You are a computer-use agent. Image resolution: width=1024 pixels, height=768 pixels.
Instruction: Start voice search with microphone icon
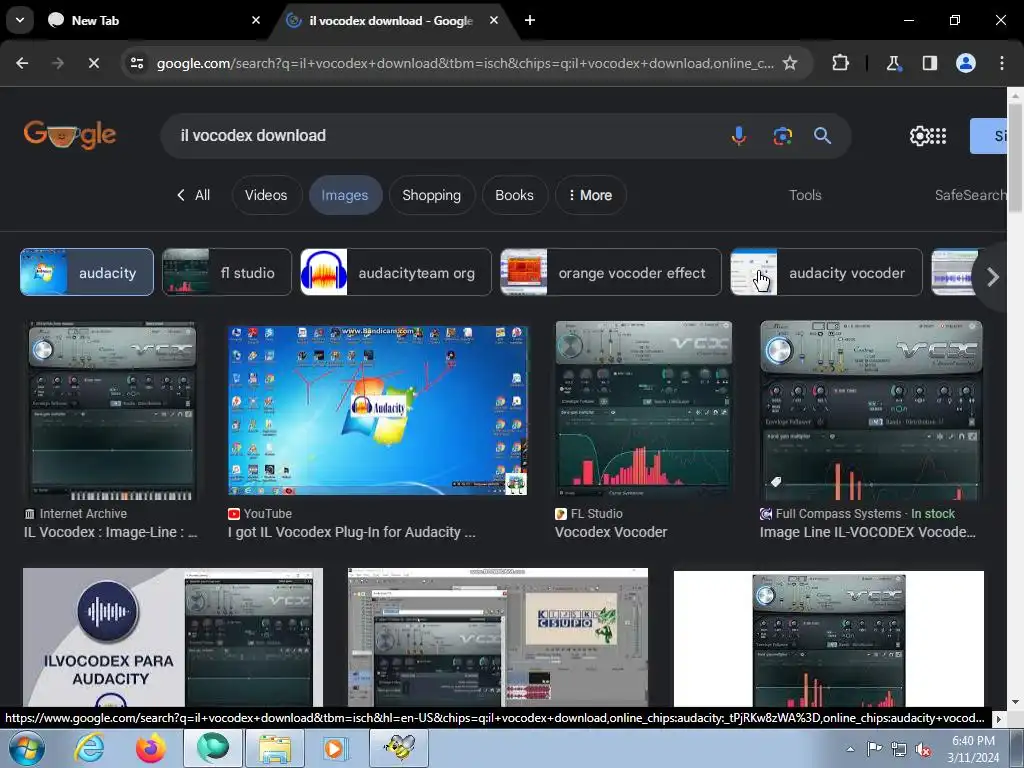pyautogui.click(x=739, y=136)
